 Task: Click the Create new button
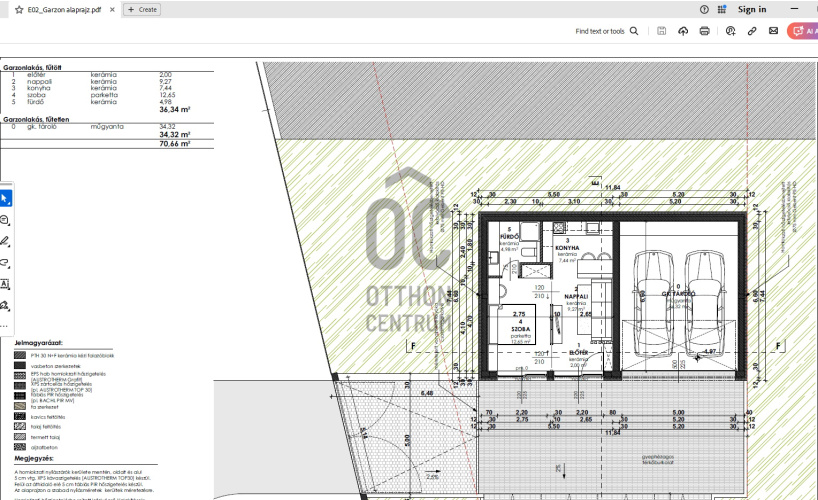142,9
